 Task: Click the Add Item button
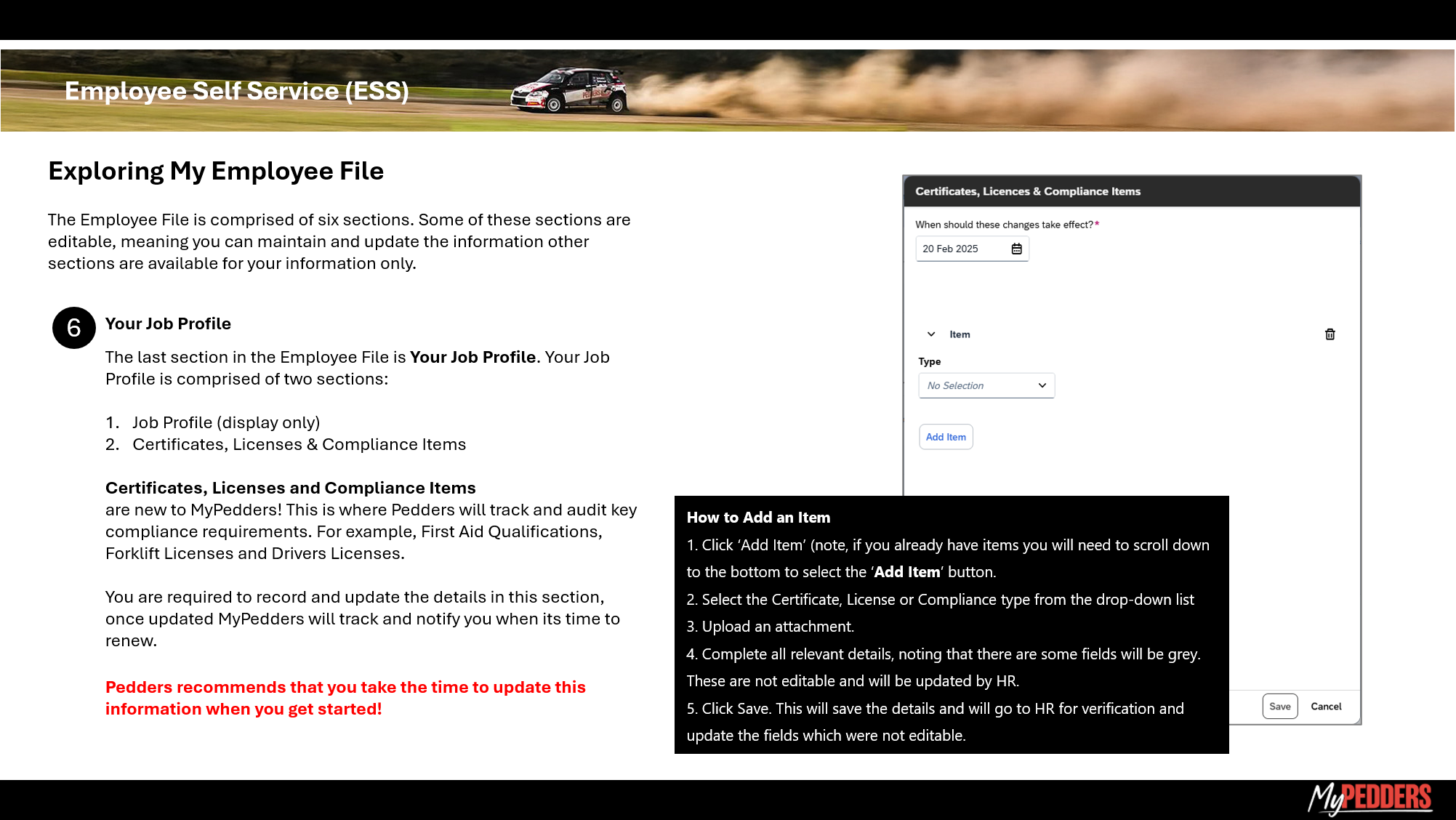(946, 437)
